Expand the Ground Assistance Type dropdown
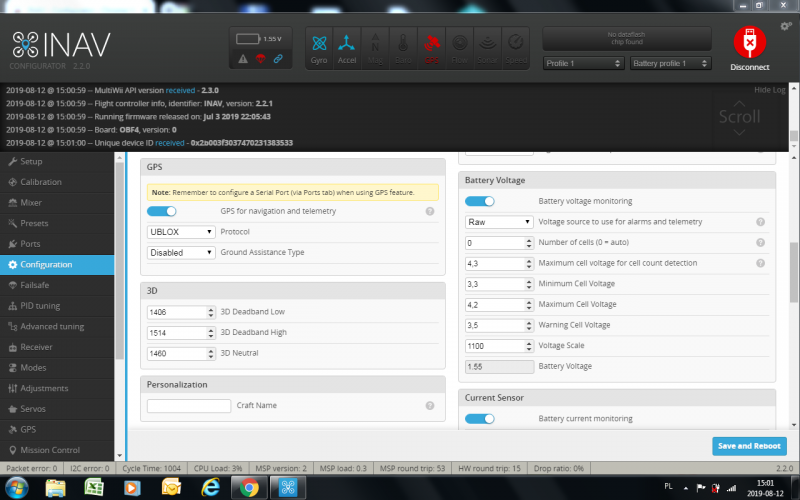Image resolution: width=800 pixels, height=500 pixels. 181,253
